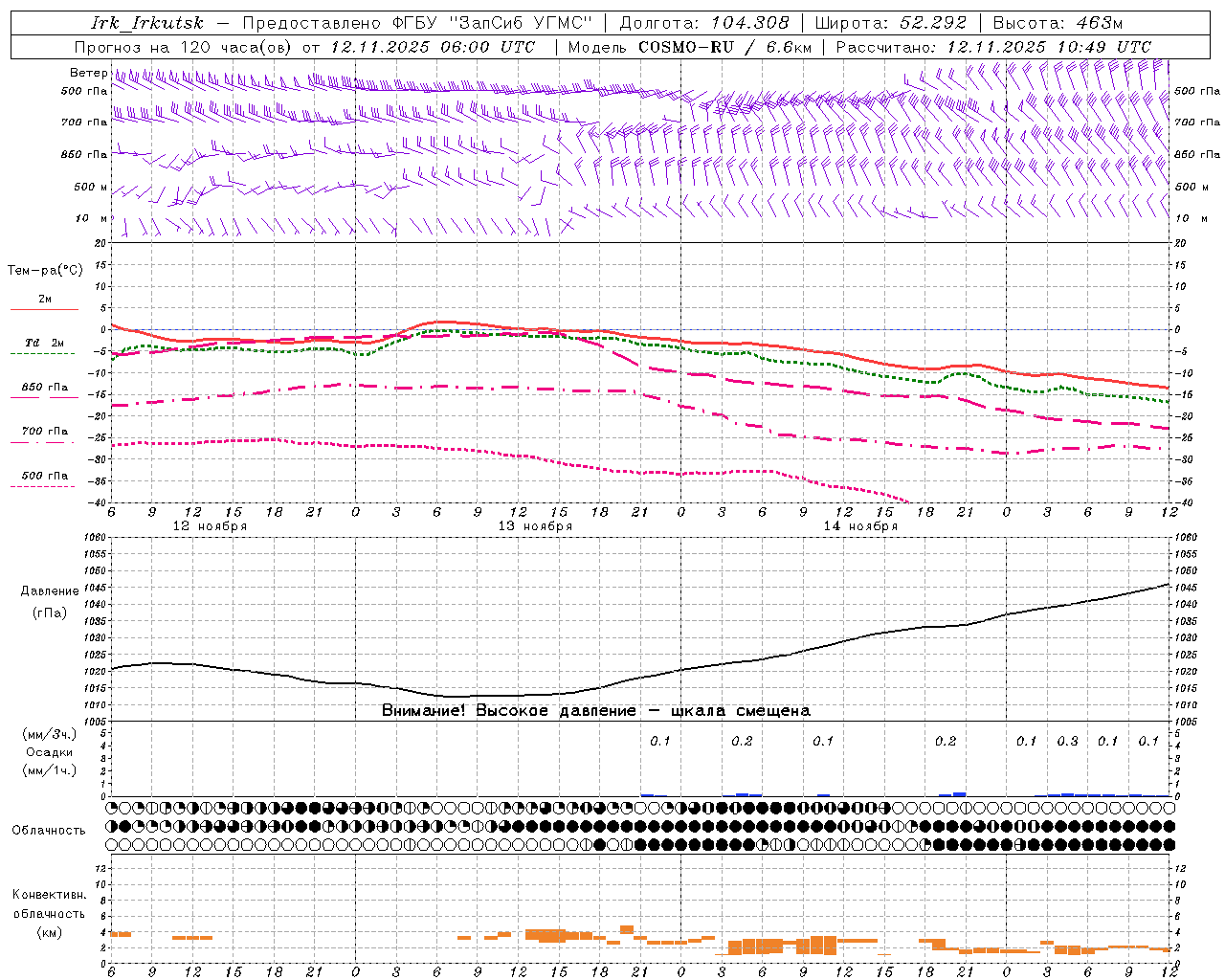
Task: Click the Ветер label of the wind panel
Action: point(88,73)
